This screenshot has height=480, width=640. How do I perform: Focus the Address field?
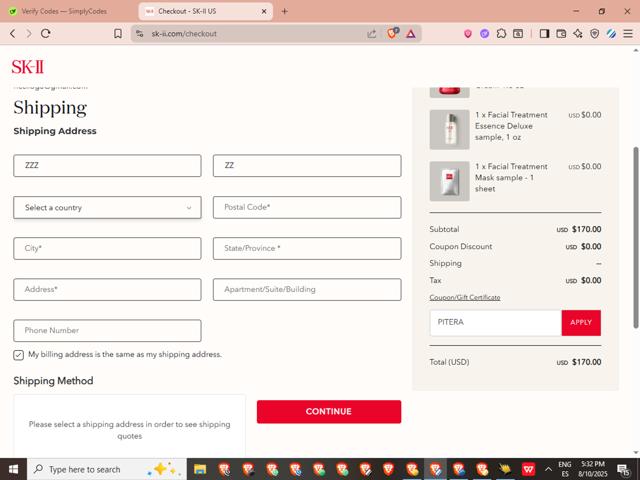tap(107, 289)
